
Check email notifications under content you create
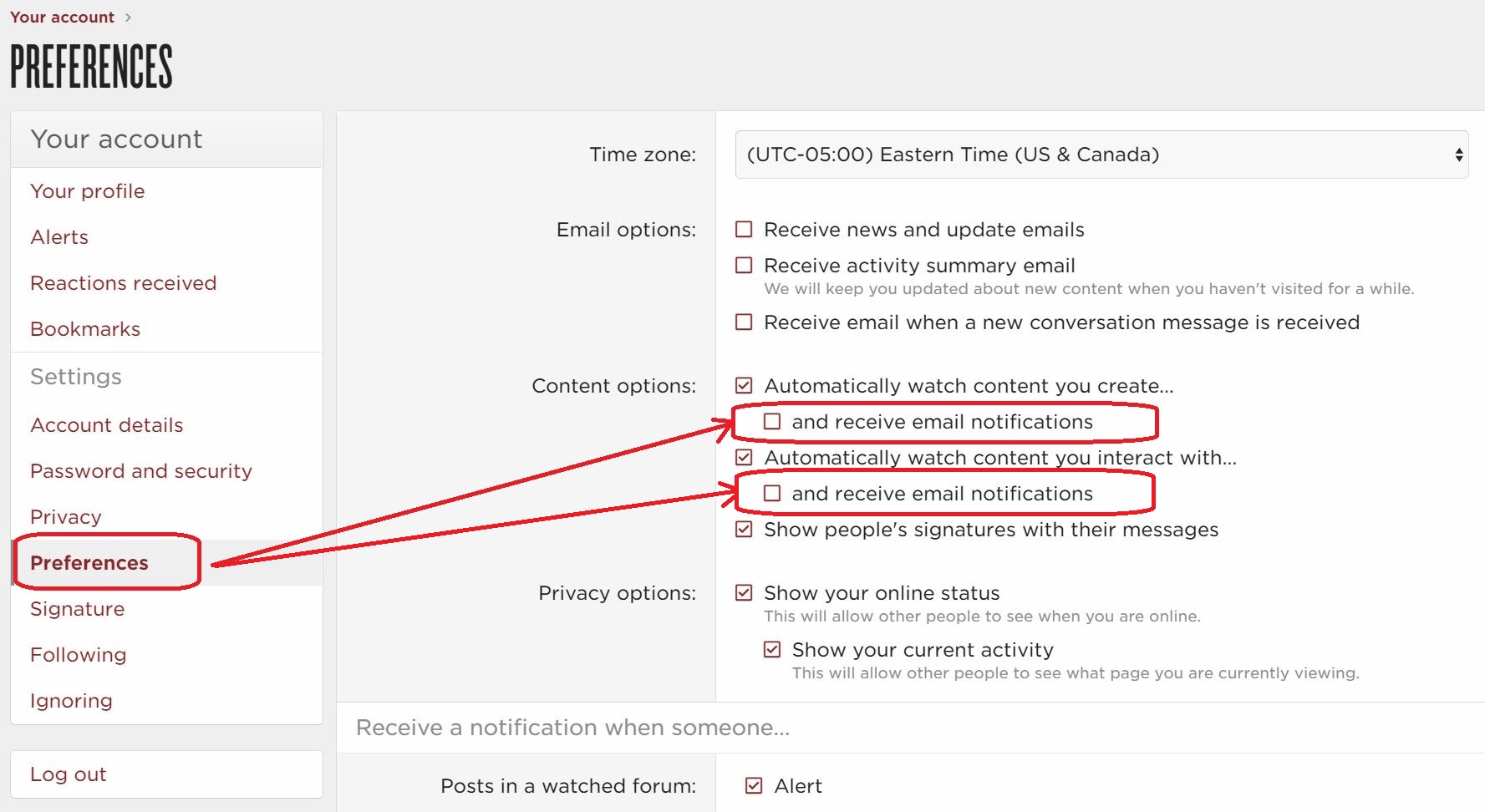click(772, 422)
